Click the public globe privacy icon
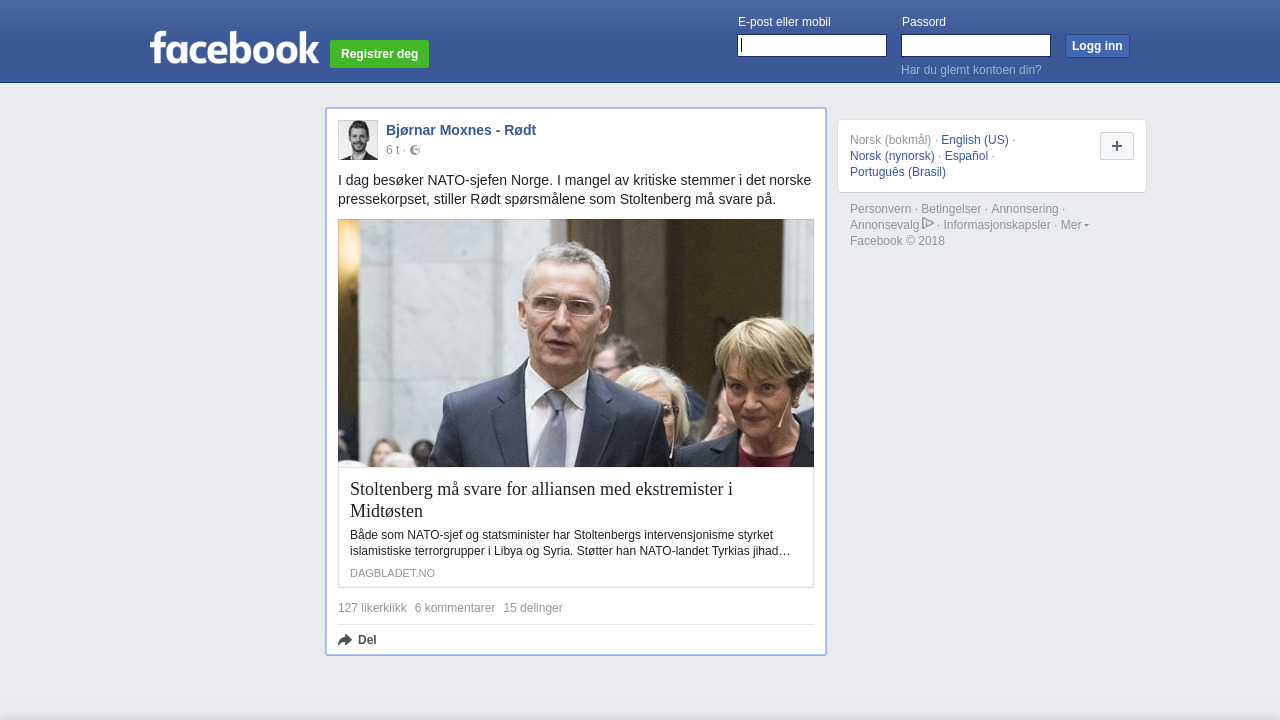Screen dimensions: 1280x720 [x=415, y=150]
